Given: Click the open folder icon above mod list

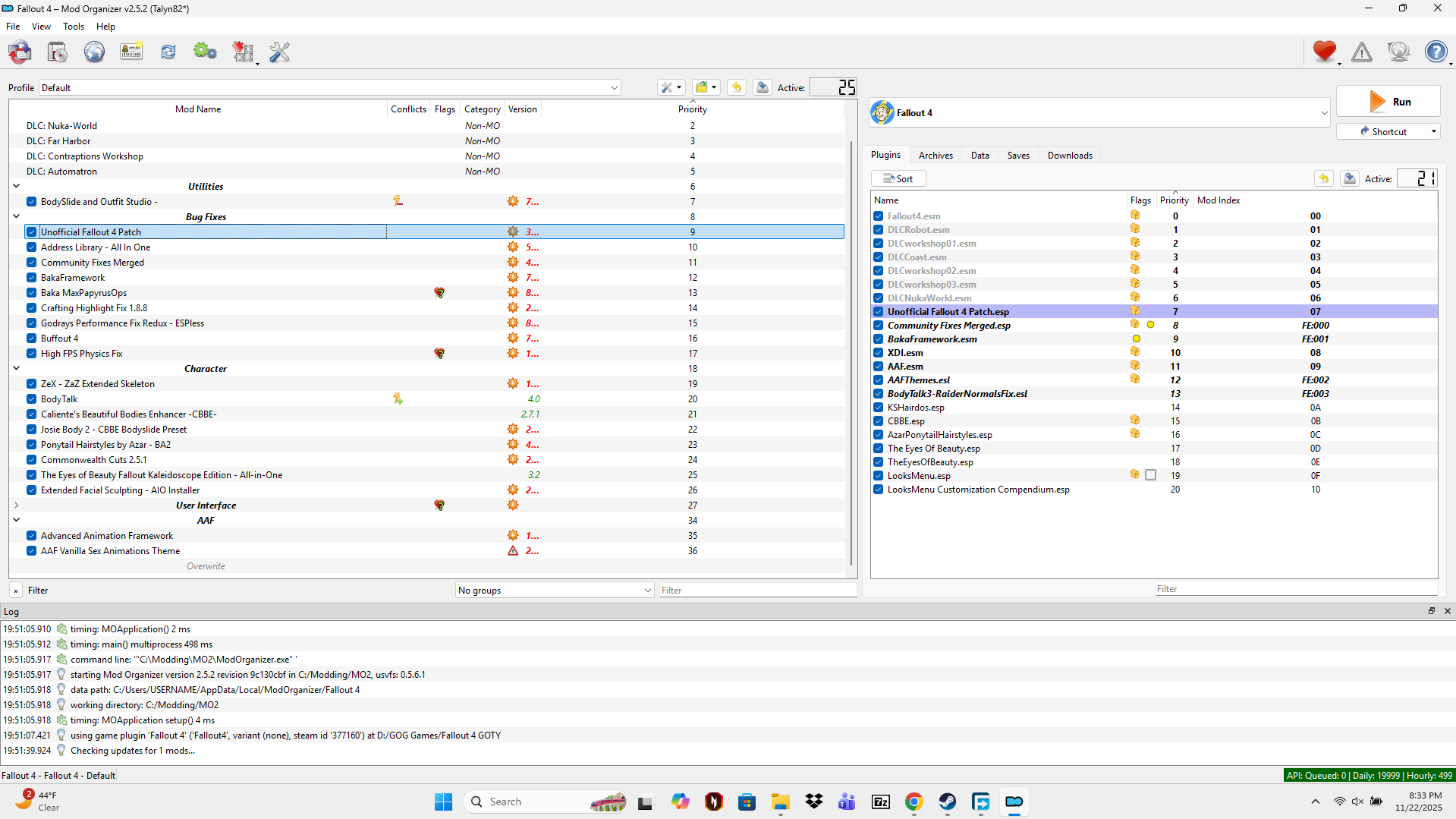Looking at the screenshot, I should pos(706,87).
